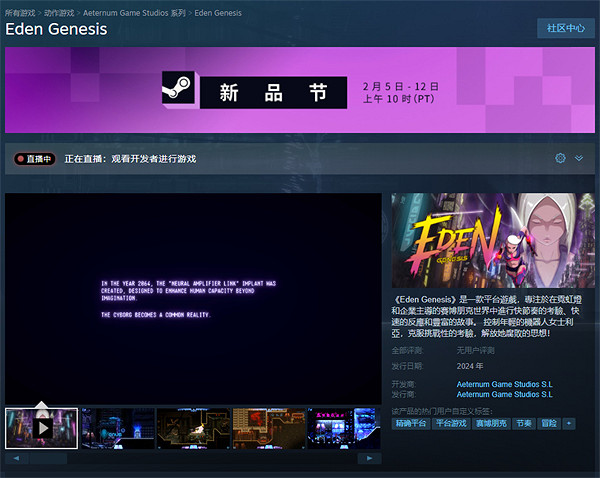Open the 社区中心 community hub
Viewport: 600px width, 478px height.
pyautogui.click(x=564, y=28)
